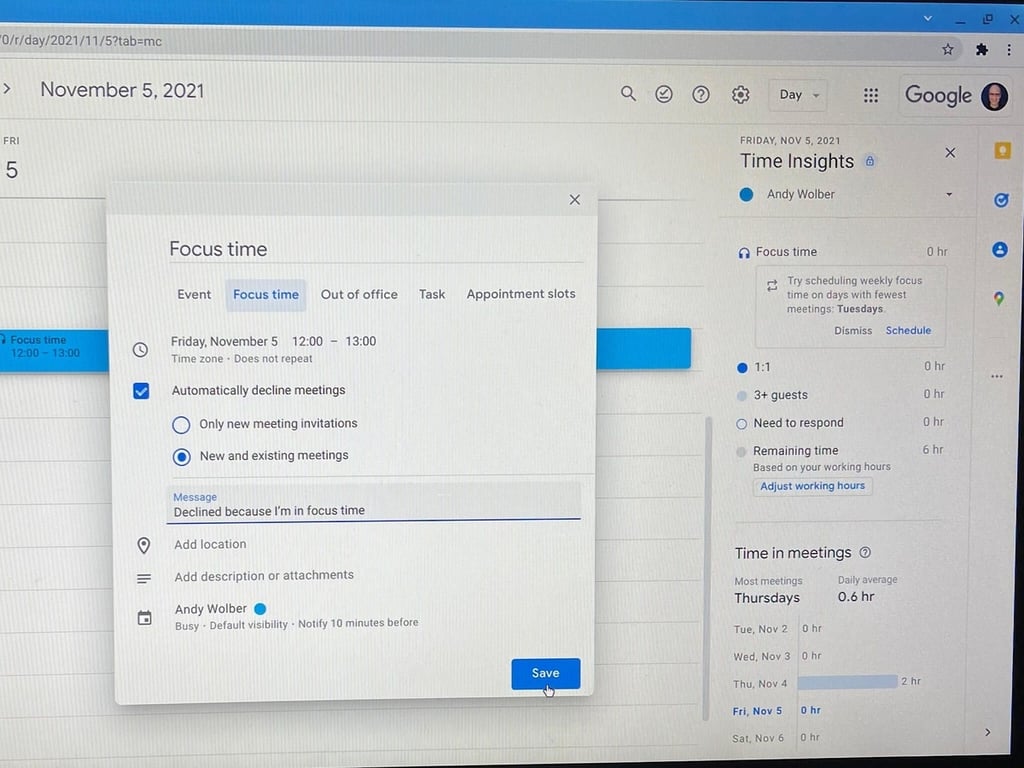
Task: Click the browser address bar URL
Action: click(x=81, y=42)
